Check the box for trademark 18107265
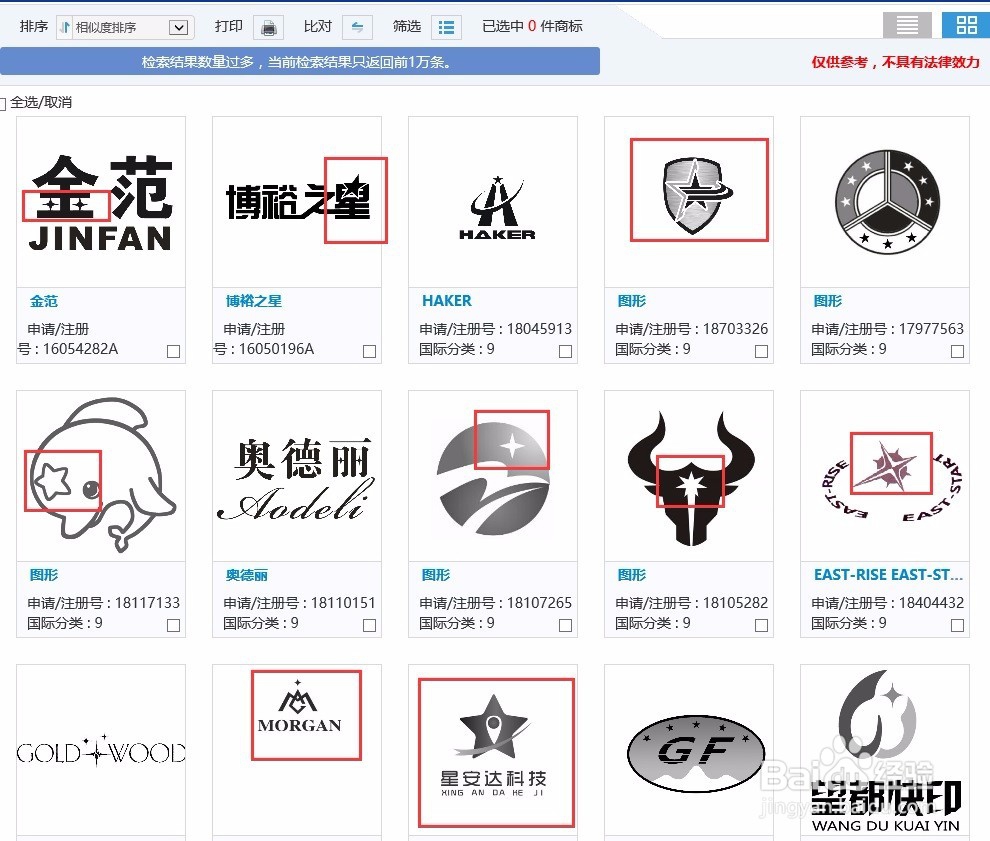 [x=566, y=626]
